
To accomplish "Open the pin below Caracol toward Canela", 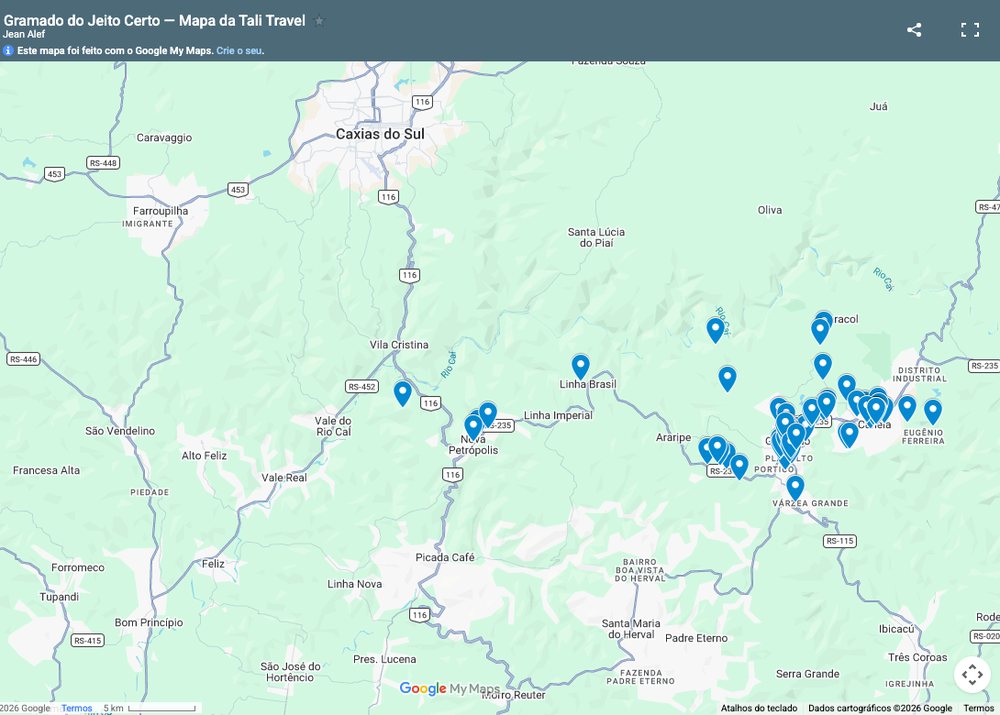I will (x=823, y=366).
